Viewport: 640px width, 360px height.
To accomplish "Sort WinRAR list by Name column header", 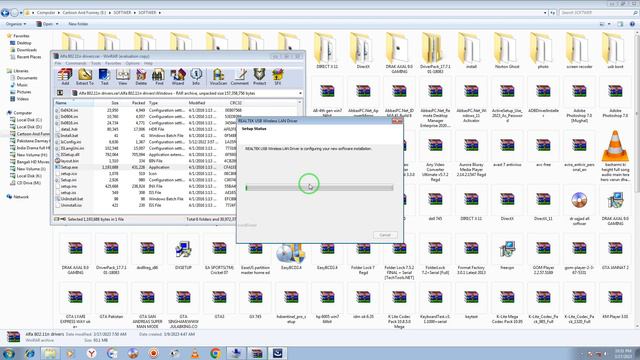I will click(74, 103).
